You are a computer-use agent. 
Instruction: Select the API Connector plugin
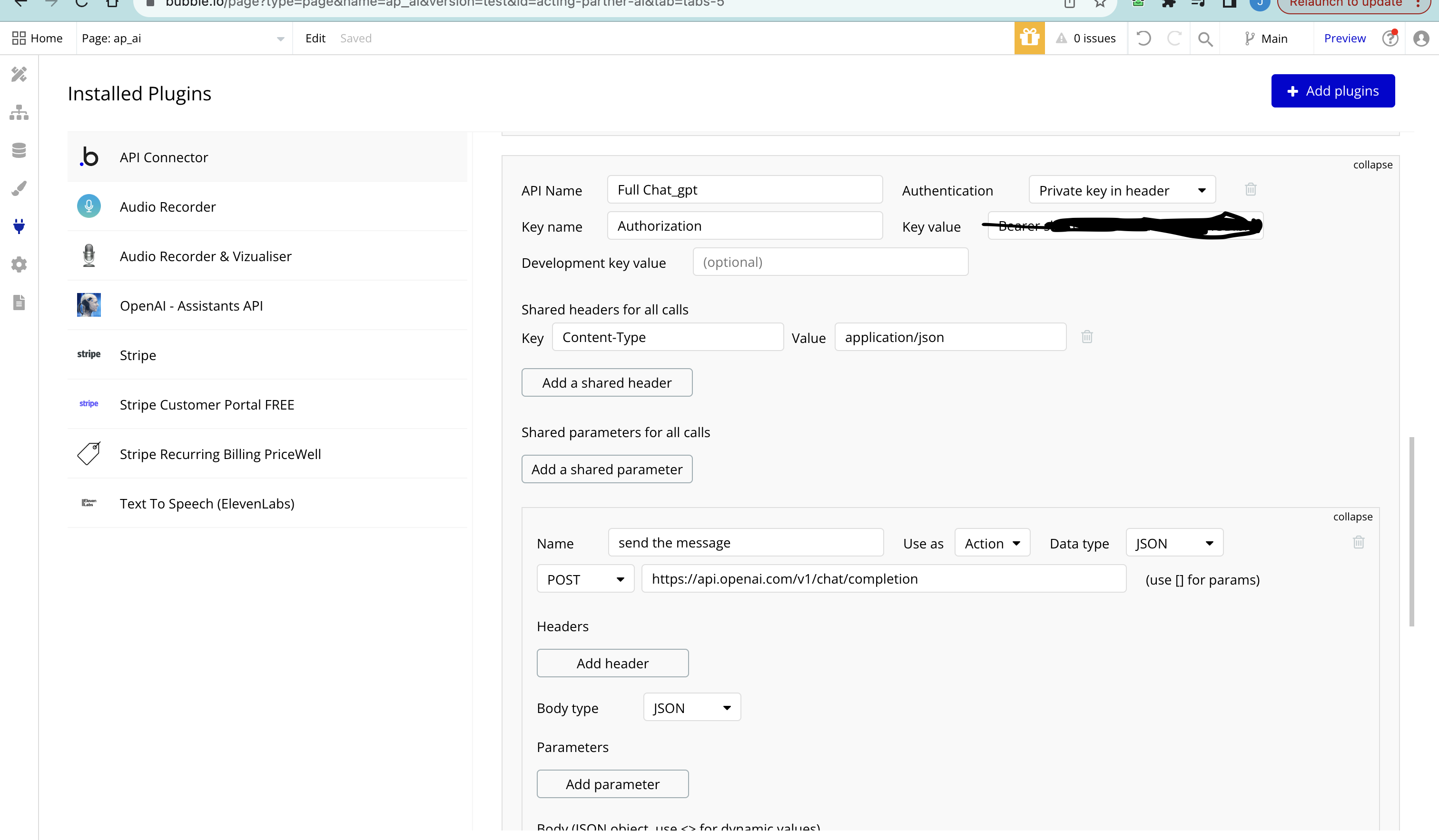267,157
